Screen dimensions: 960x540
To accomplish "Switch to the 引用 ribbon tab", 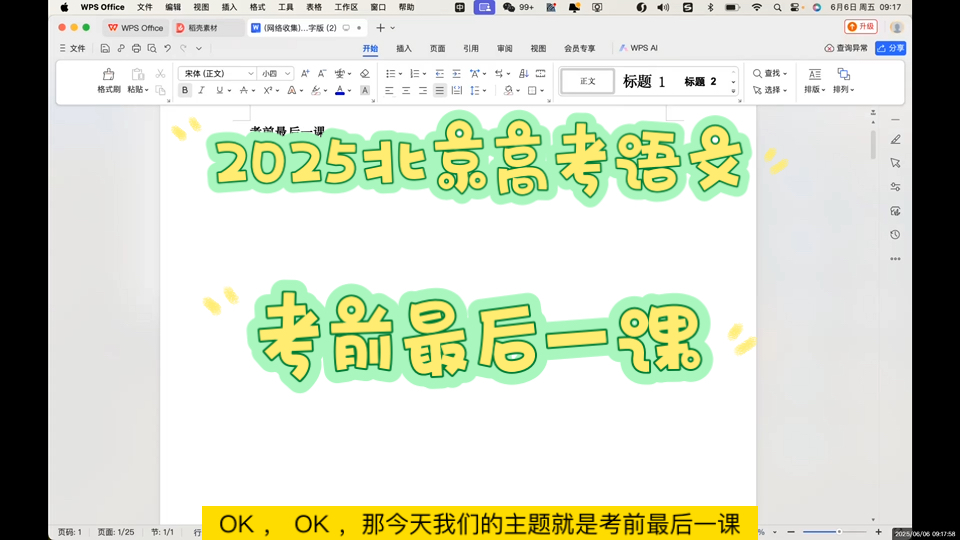I will (471, 48).
